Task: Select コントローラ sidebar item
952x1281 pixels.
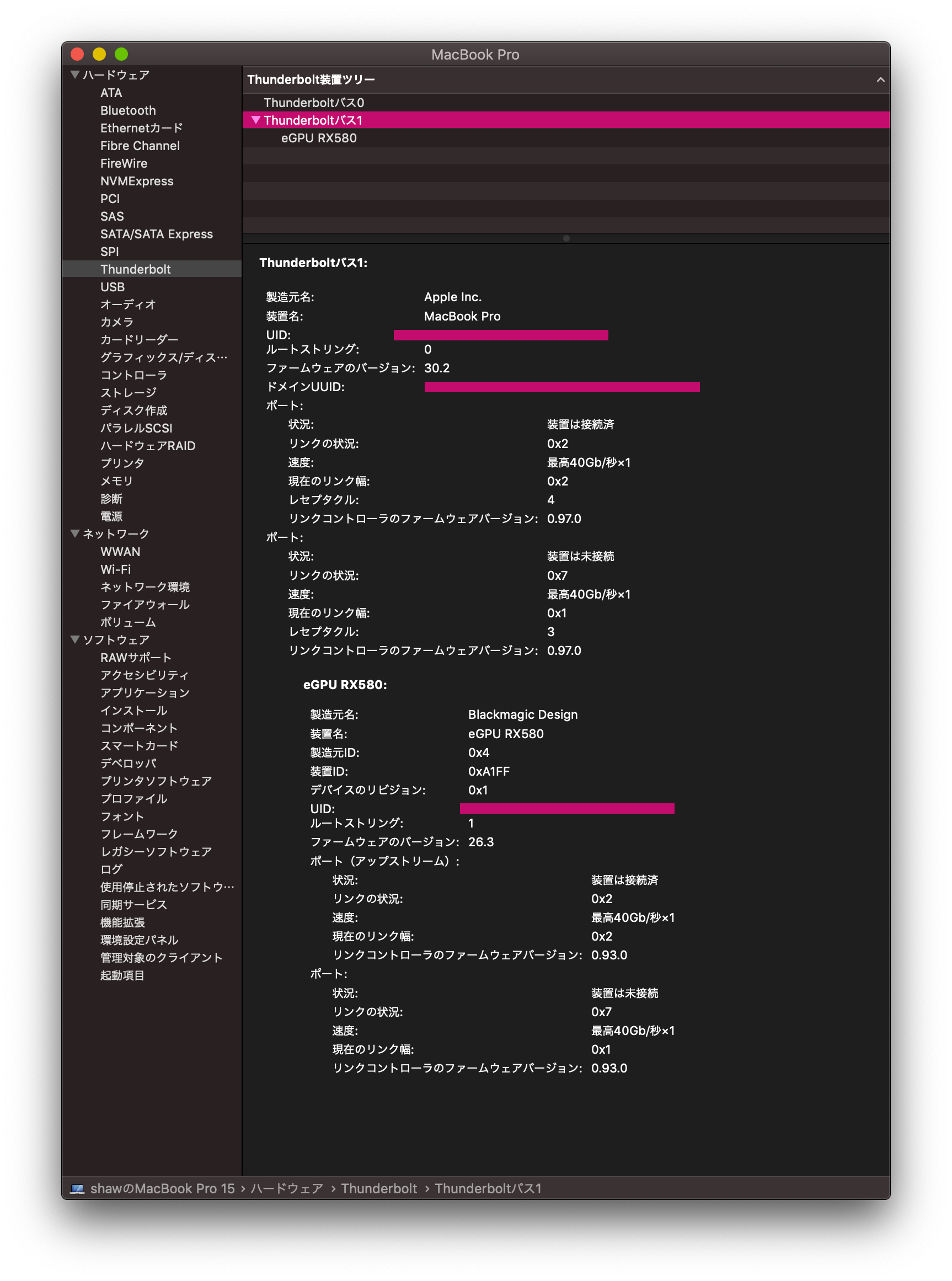Action: click(133, 375)
